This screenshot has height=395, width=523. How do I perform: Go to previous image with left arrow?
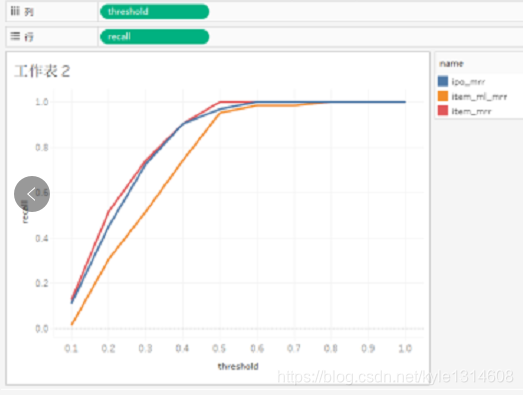(32, 194)
